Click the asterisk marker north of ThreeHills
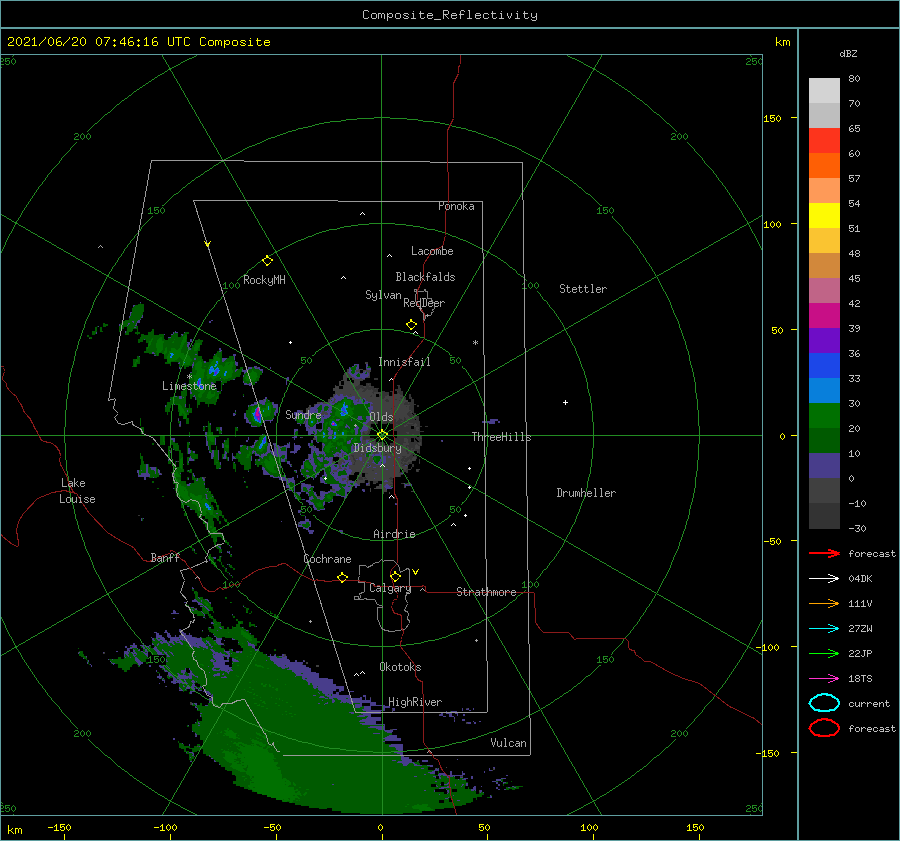900x841 pixels. point(475,343)
